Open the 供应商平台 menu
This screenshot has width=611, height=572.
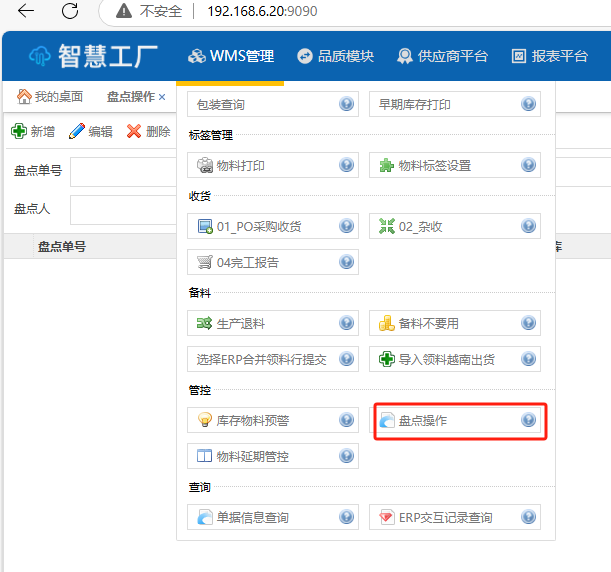(x=442, y=56)
